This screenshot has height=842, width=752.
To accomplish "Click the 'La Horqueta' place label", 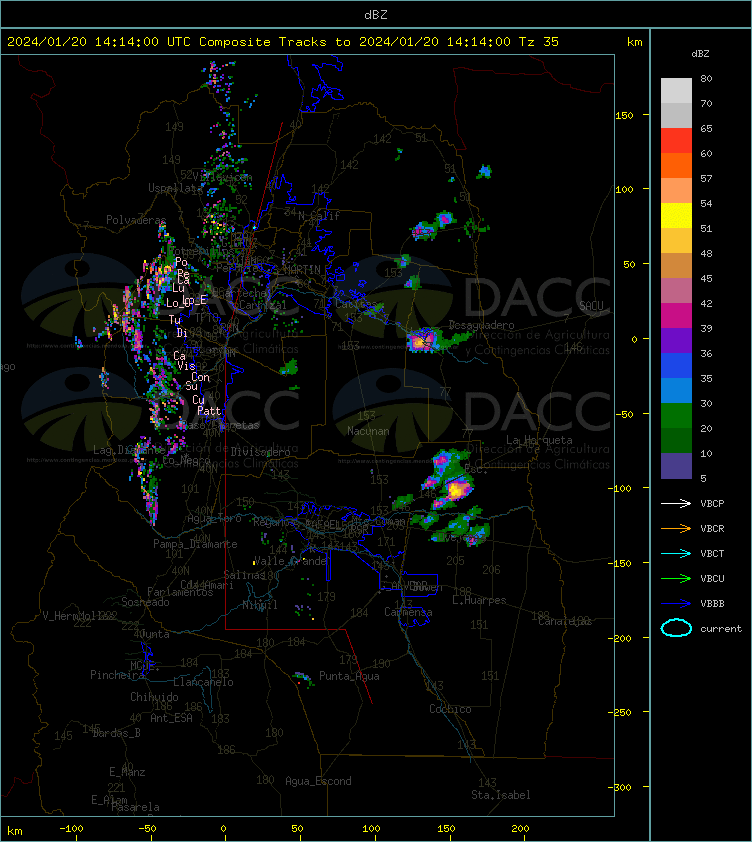I will point(539,440).
